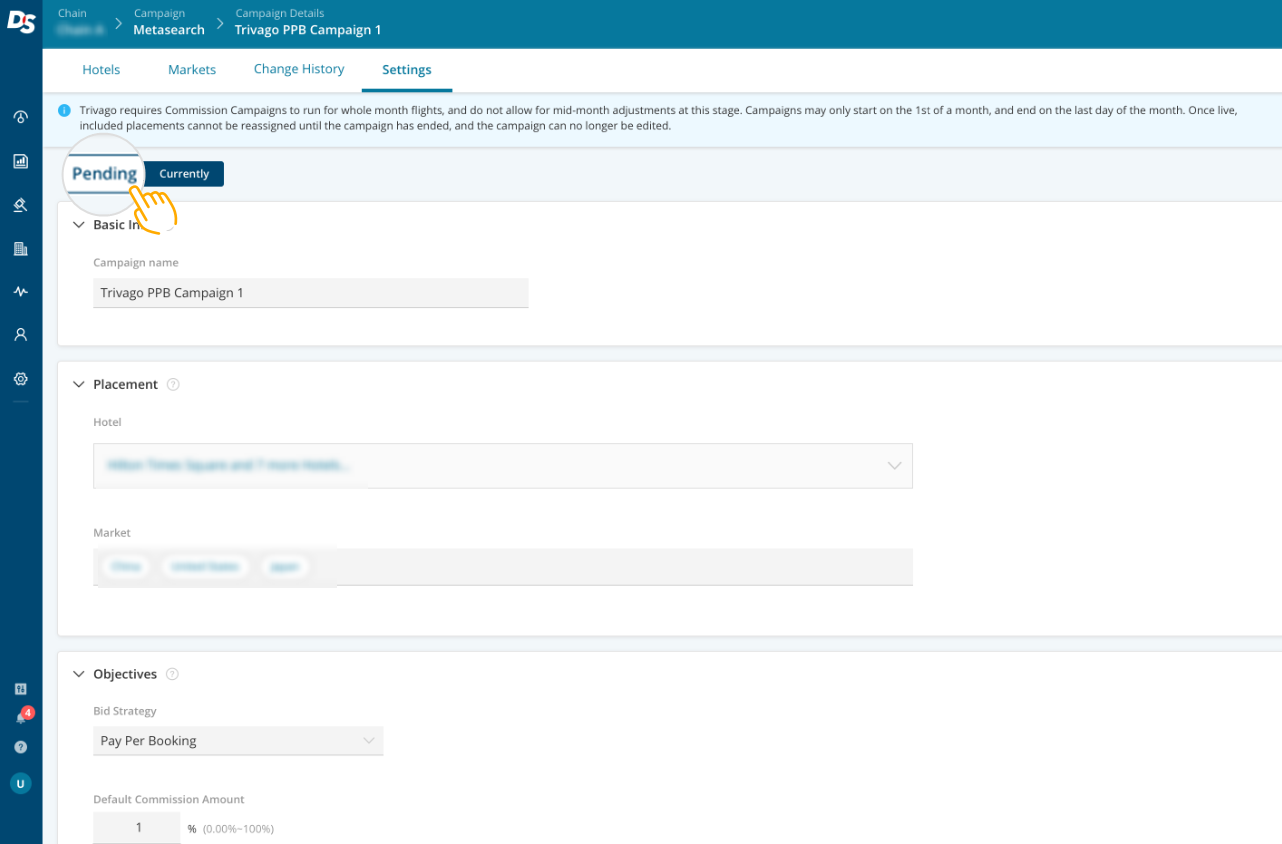Click the blue info icon in the banner
The height and width of the screenshot is (844, 1282).
pos(64,110)
